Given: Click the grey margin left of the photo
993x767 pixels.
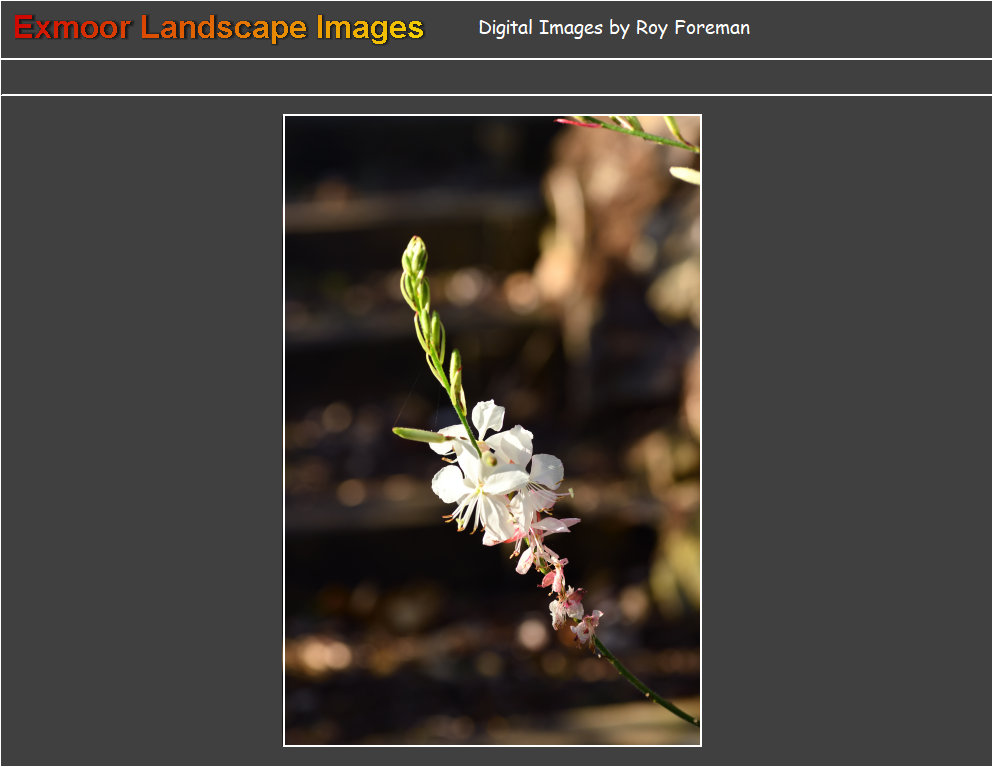Looking at the screenshot, I should pyautogui.click(x=140, y=430).
